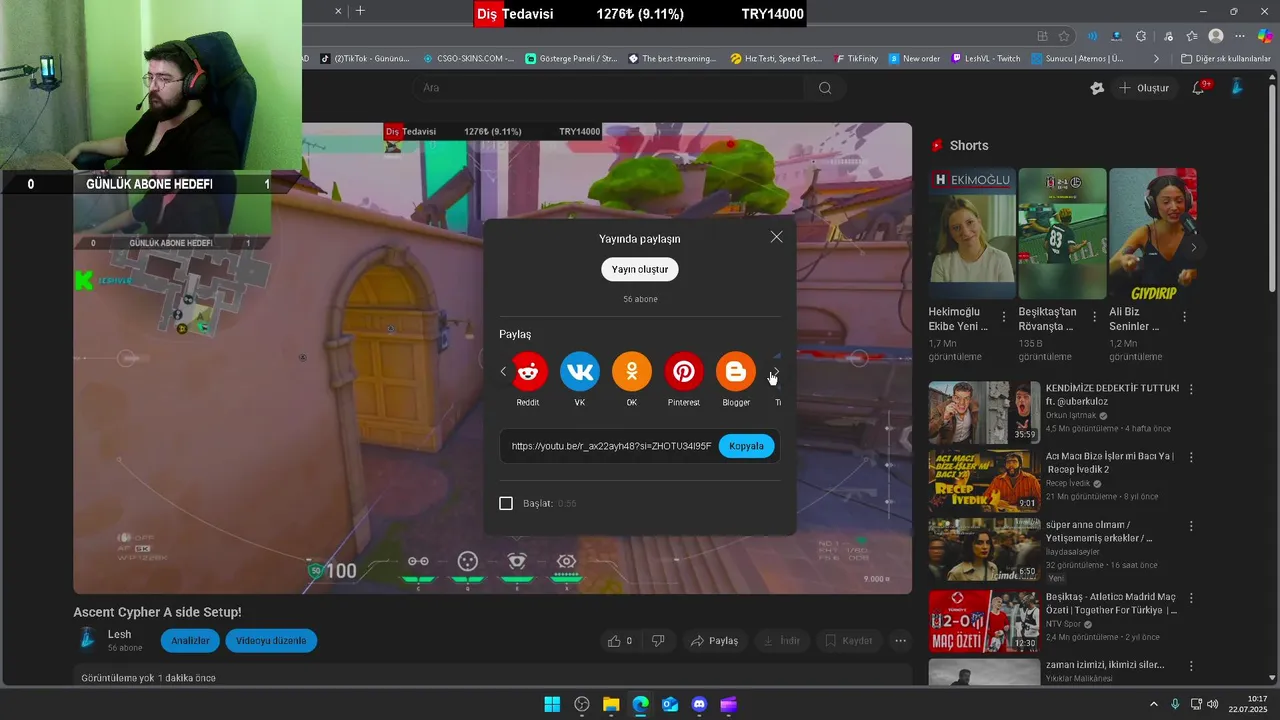Dislike the video with thumbs down
The height and width of the screenshot is (720, 1280).
tap(658, 641)
